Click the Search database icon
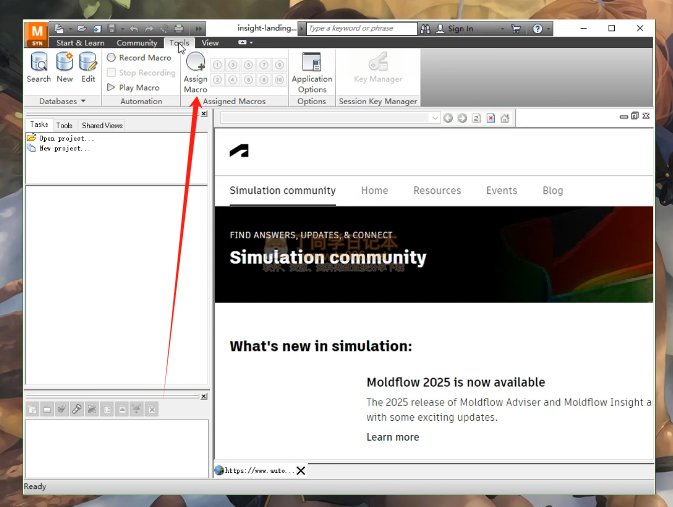The image size is (673, 507). [x=39, y=67]
